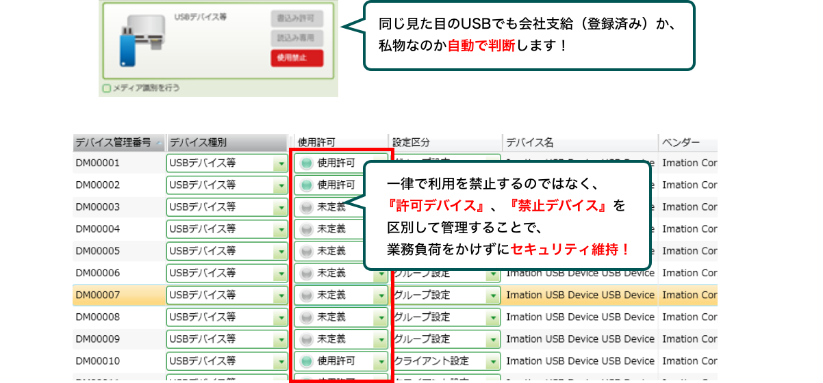Sort by デバイス管理番号 column header
The image size is (823, 383).
tap(119, 143)
